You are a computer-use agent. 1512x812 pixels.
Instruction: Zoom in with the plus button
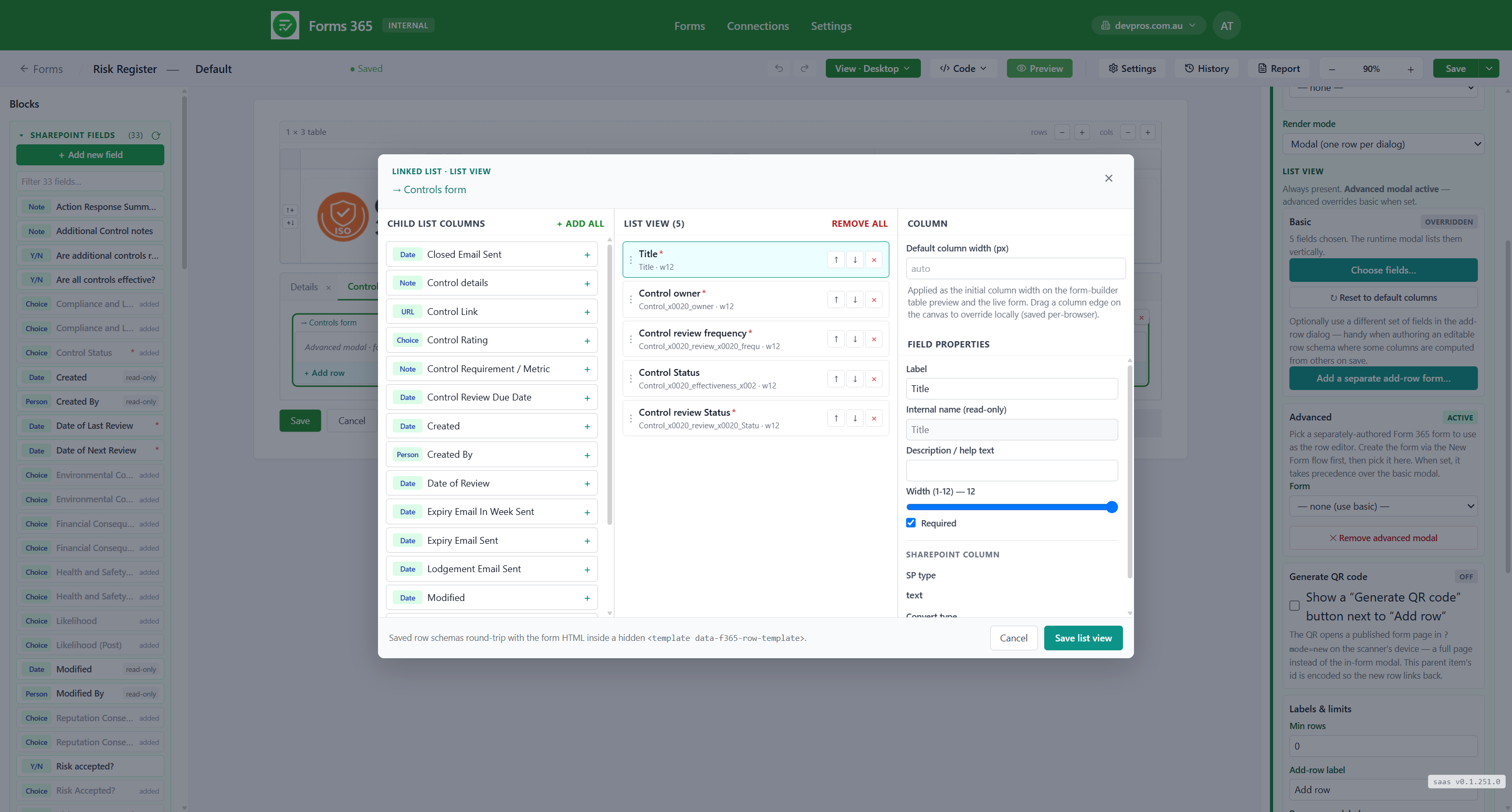1410,69
